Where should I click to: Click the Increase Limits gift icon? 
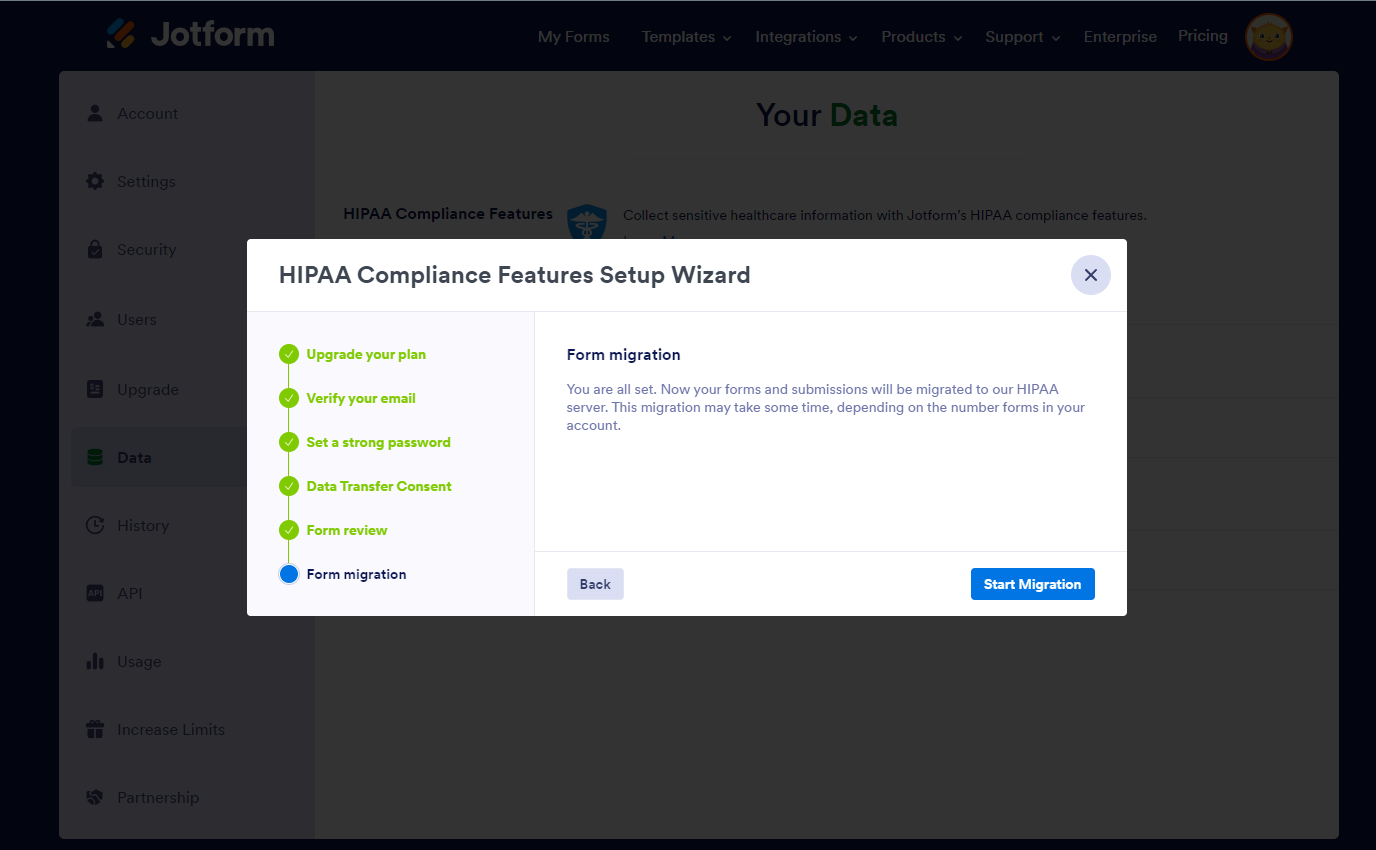click(x=95, y=729)
